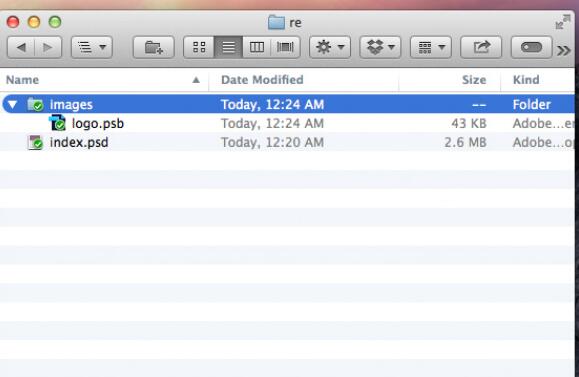Open the Arrange items dropdown
The height and width of the screenshot is (377, 579).
click(431, 47)
